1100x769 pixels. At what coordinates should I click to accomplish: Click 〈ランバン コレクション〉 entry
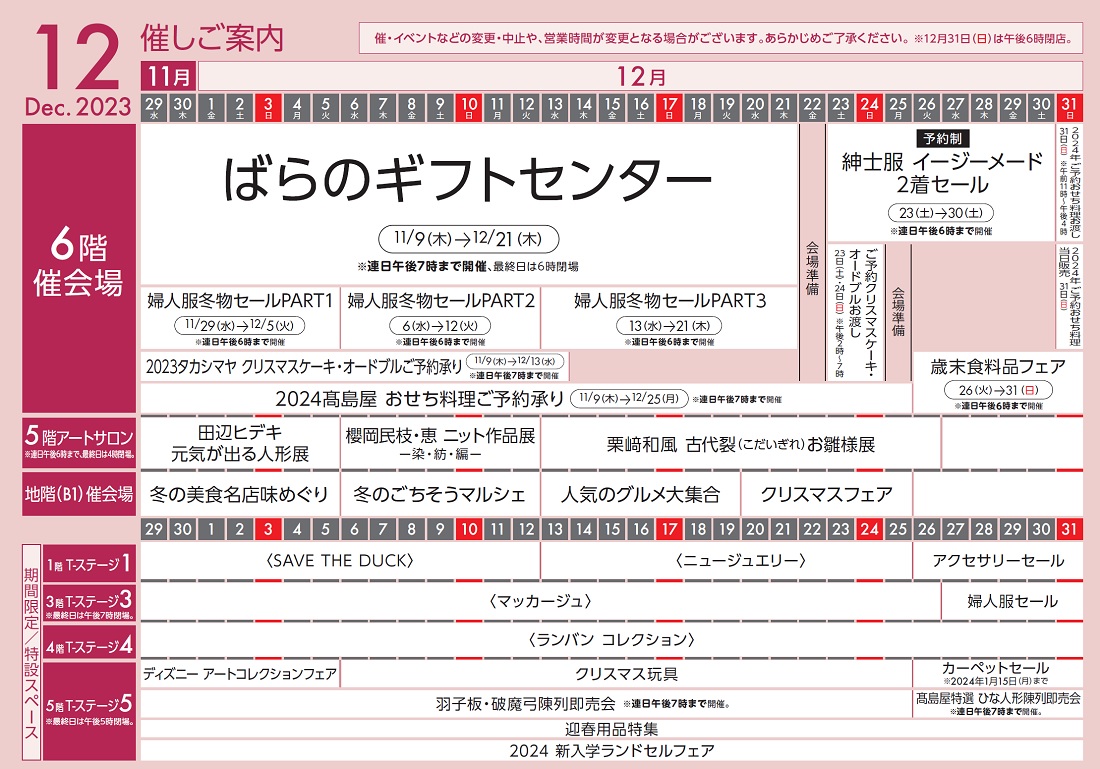click(x=612, y=640)
